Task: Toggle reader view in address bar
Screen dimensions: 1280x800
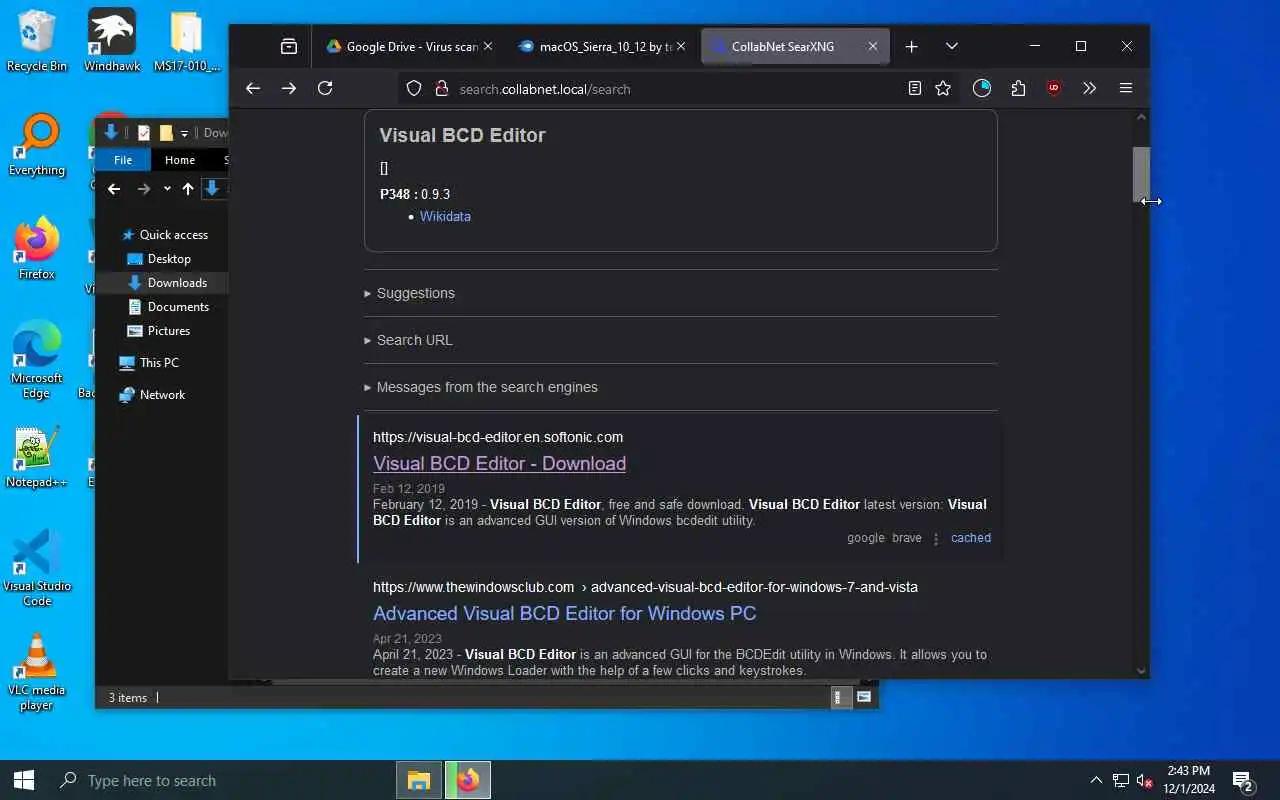Action: click(x=914, y=89)
